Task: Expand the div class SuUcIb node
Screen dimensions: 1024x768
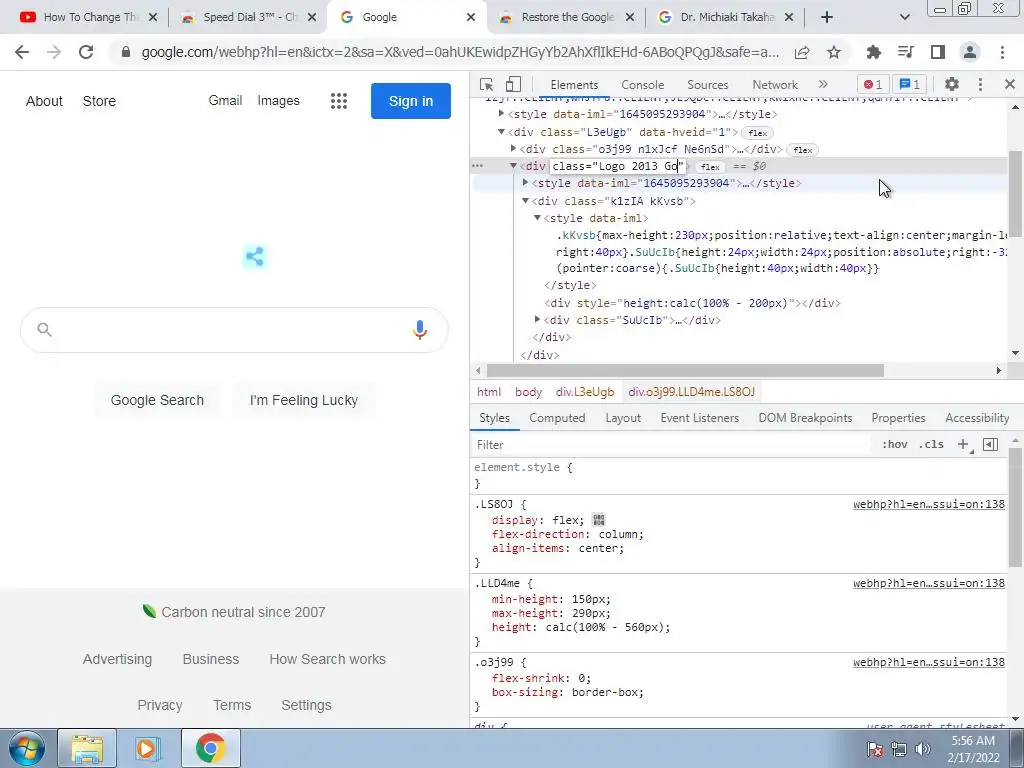Action: pyautogui.click(x=537, y=320)
